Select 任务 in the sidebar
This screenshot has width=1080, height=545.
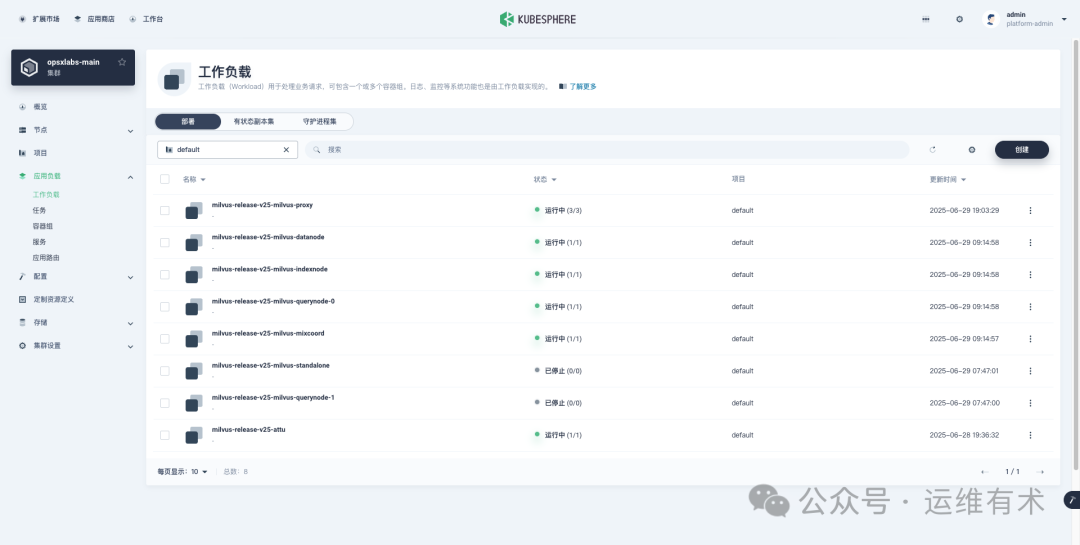(x=39, y=211)
